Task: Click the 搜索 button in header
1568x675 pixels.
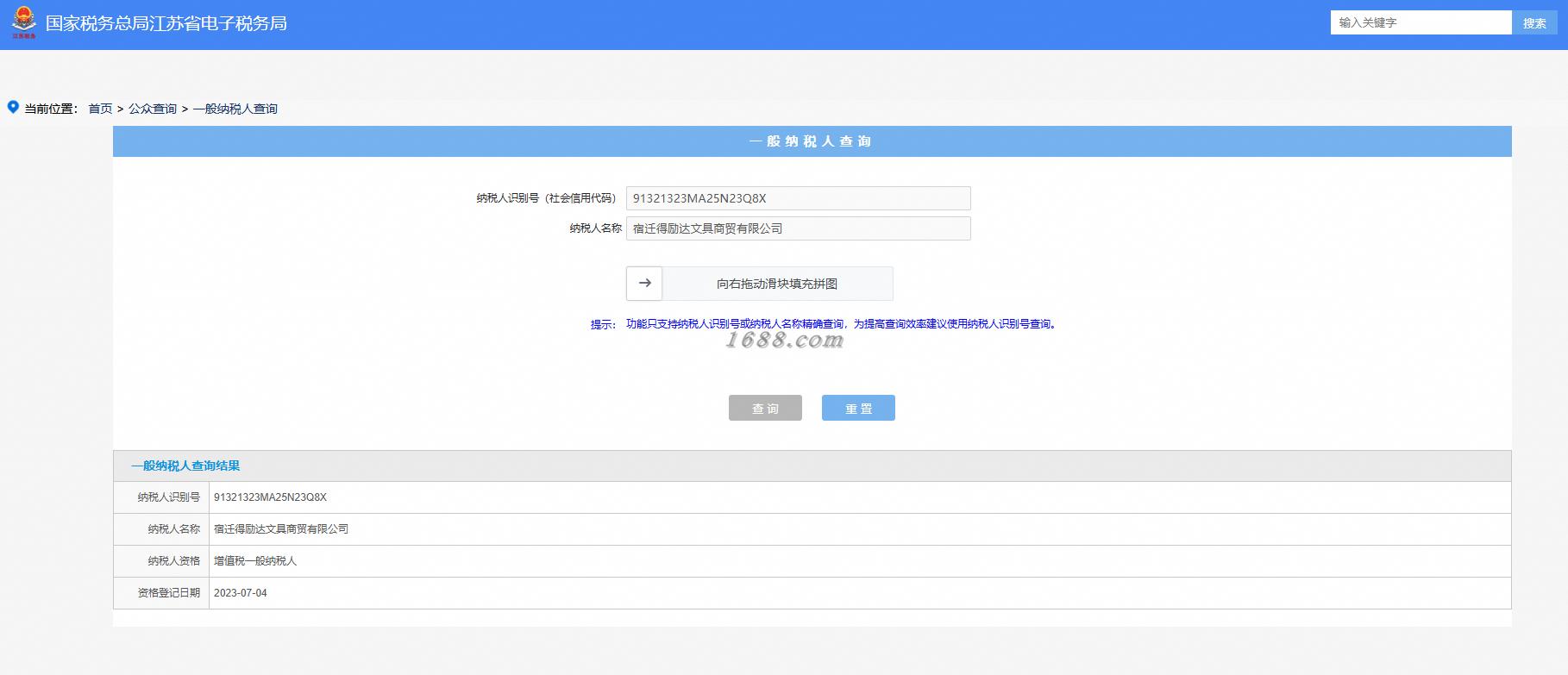Action: (1534, 22)
